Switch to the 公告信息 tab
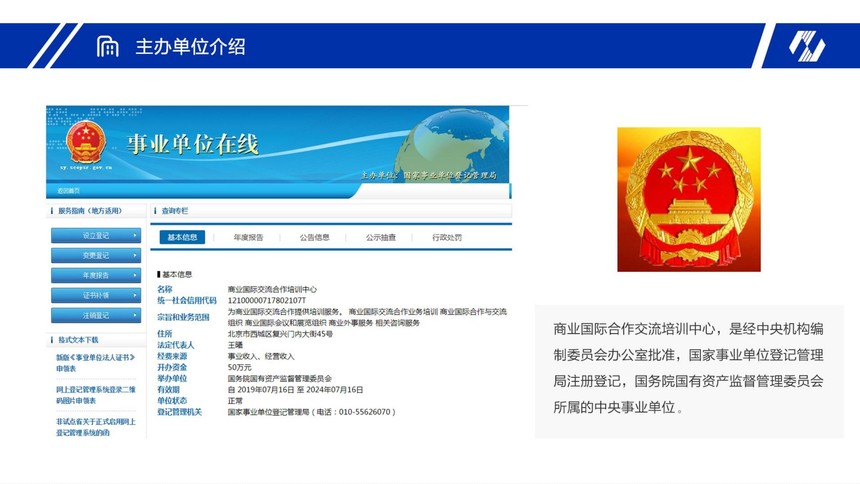This screenshot has height=484, width=860. pyautogui.click(x=314, y=237)
